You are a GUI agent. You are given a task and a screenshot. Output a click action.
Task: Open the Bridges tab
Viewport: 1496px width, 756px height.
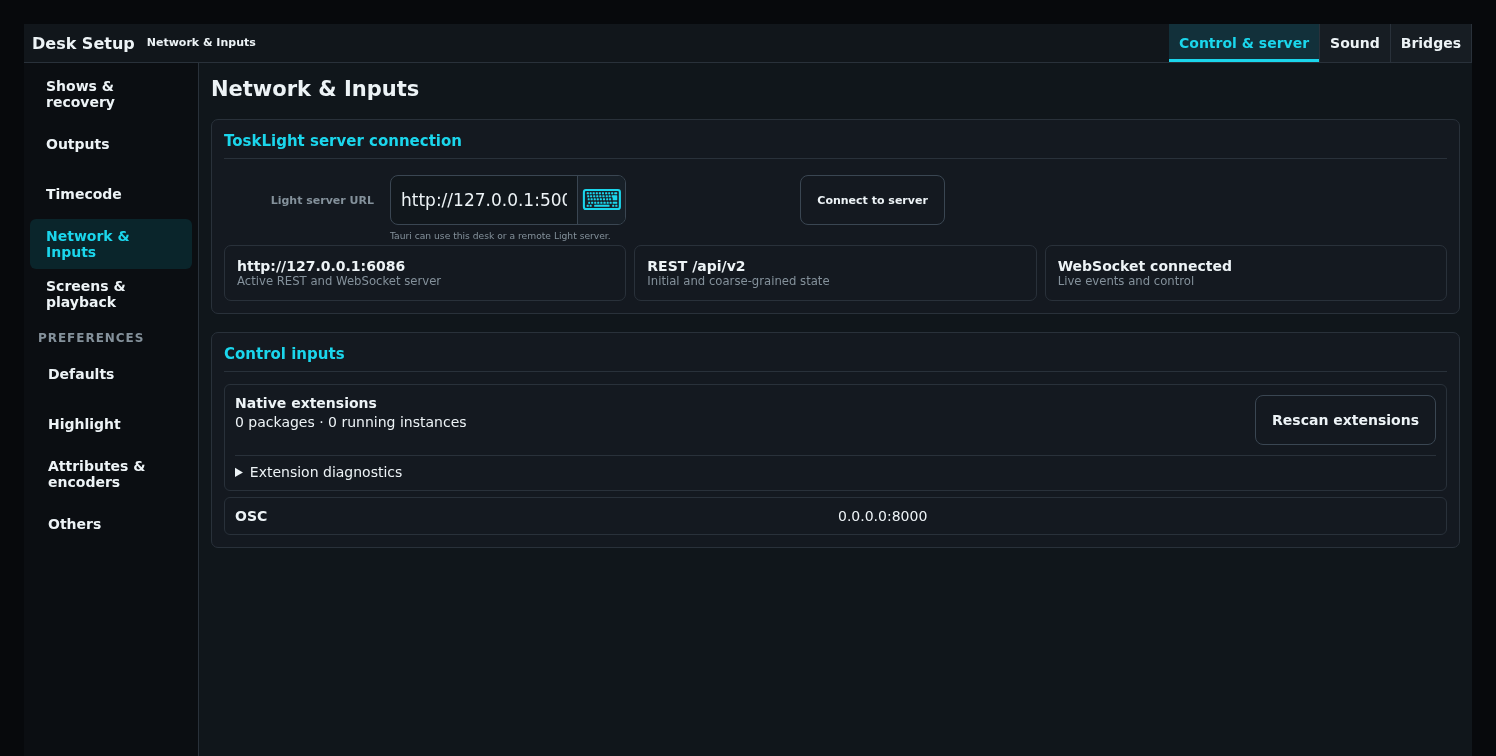(1431, 43)
